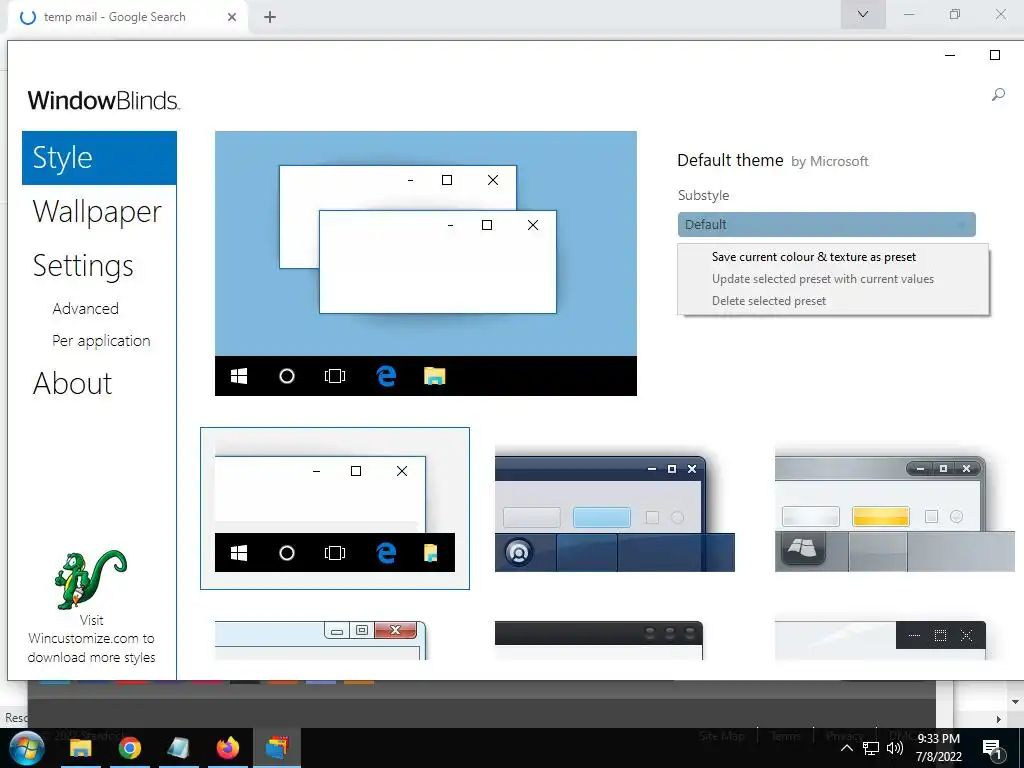Click the by Microsoft author text
Viewport: 1024px width, 768px height.
(x=829, y=161)
